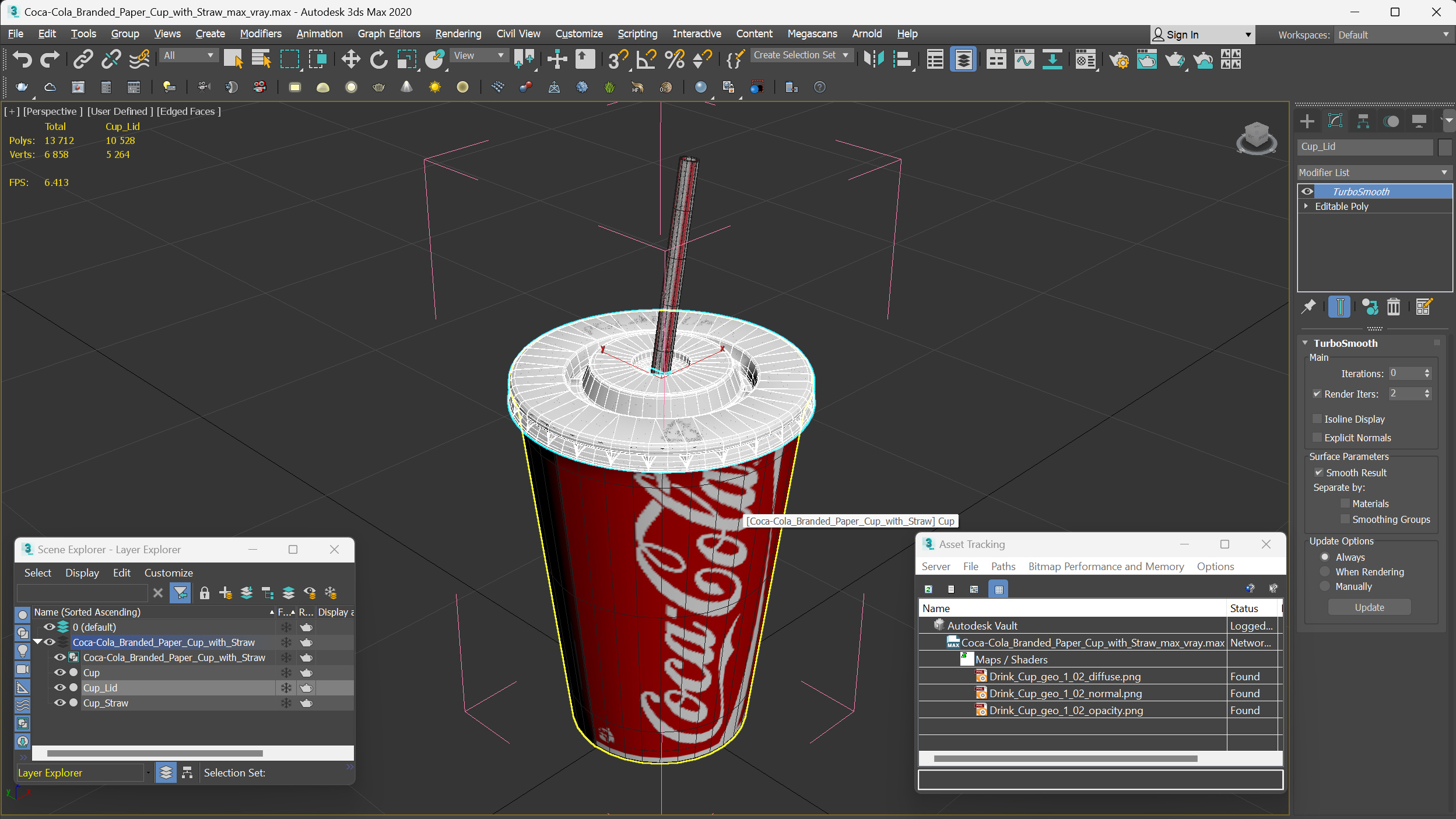
Task: Toggle the 3D Snaps icon
Action: pyautogui.click(x=618, y=59)
